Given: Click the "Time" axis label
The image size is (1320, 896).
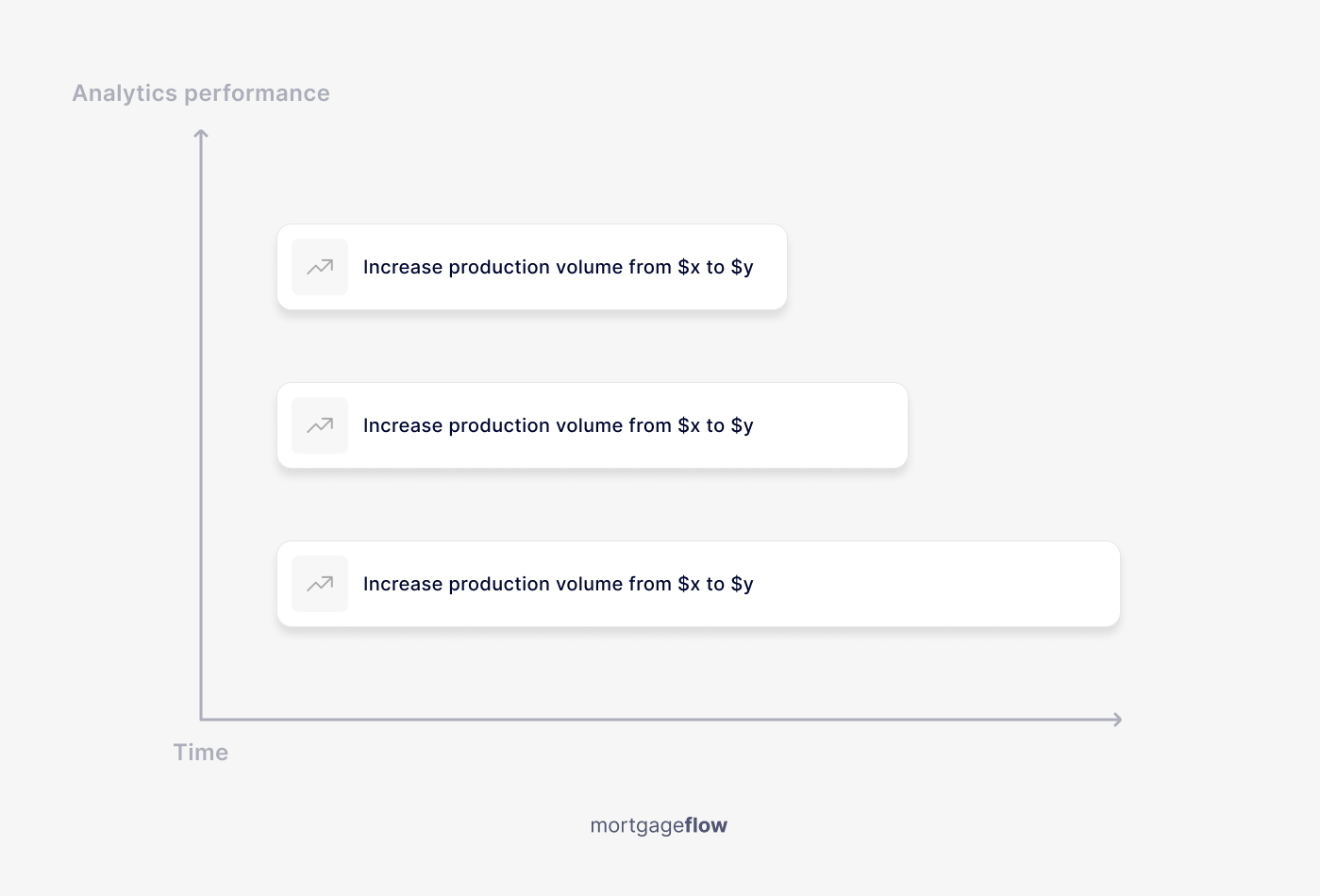Looking at the screenshot, I should pyautogui.click(x=201, y=753).
